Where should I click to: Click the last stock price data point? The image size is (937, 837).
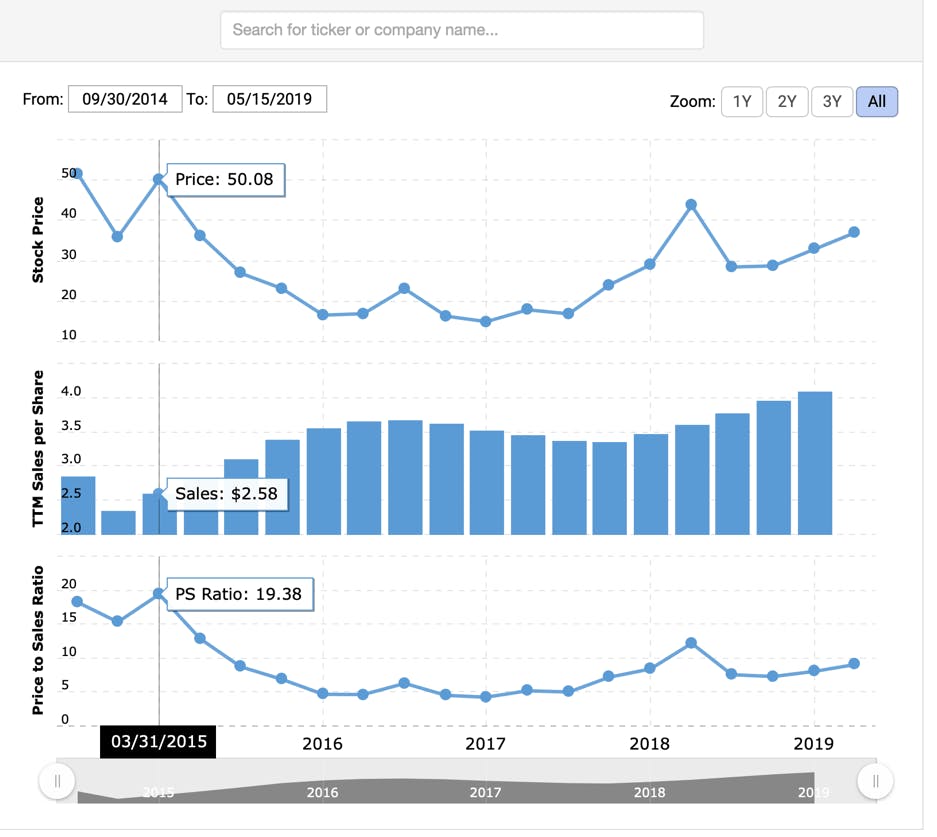(x=854, y=232)
